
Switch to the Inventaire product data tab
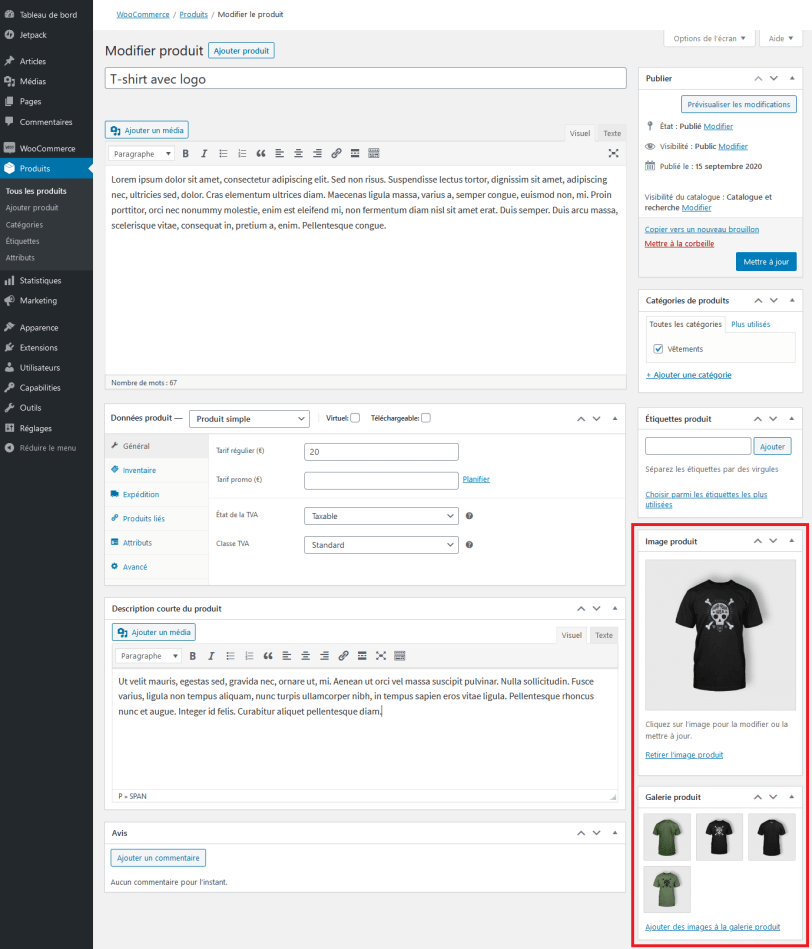click(x=139, y=470)
